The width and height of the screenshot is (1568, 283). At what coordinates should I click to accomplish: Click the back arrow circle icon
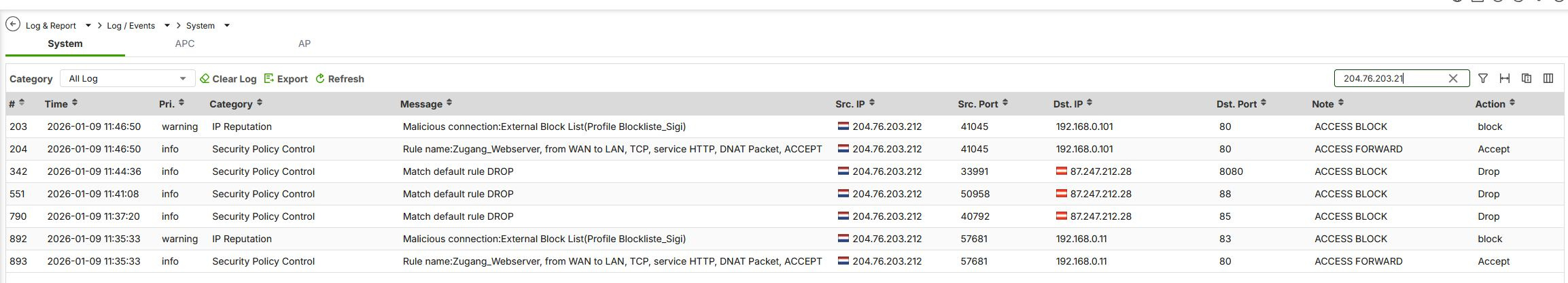click(x=13, y=24)
